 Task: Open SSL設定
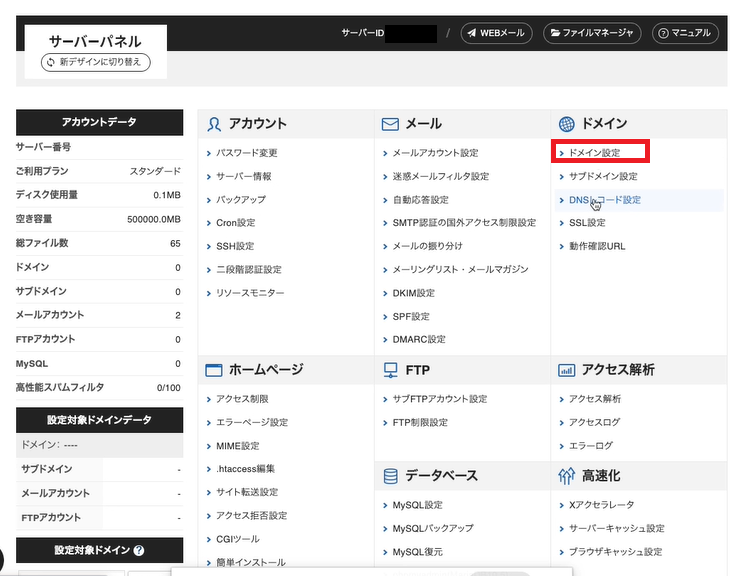point(587,223)
